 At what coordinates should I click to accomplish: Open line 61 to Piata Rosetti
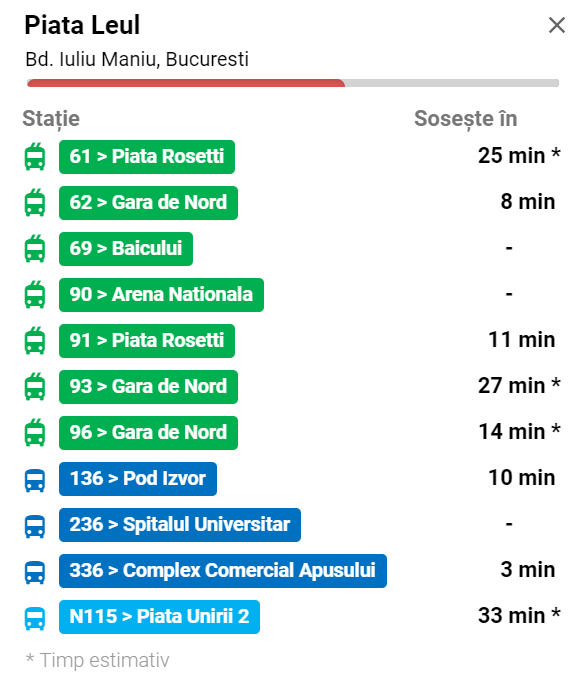pos(147,157)
